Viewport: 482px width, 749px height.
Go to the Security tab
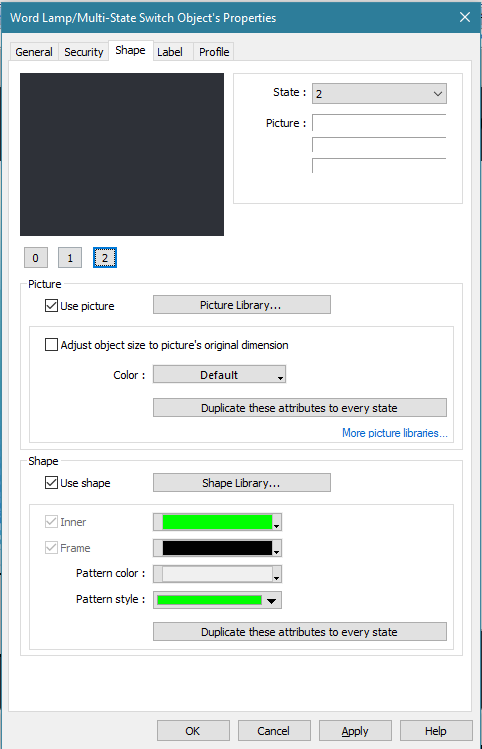[84, 52]
